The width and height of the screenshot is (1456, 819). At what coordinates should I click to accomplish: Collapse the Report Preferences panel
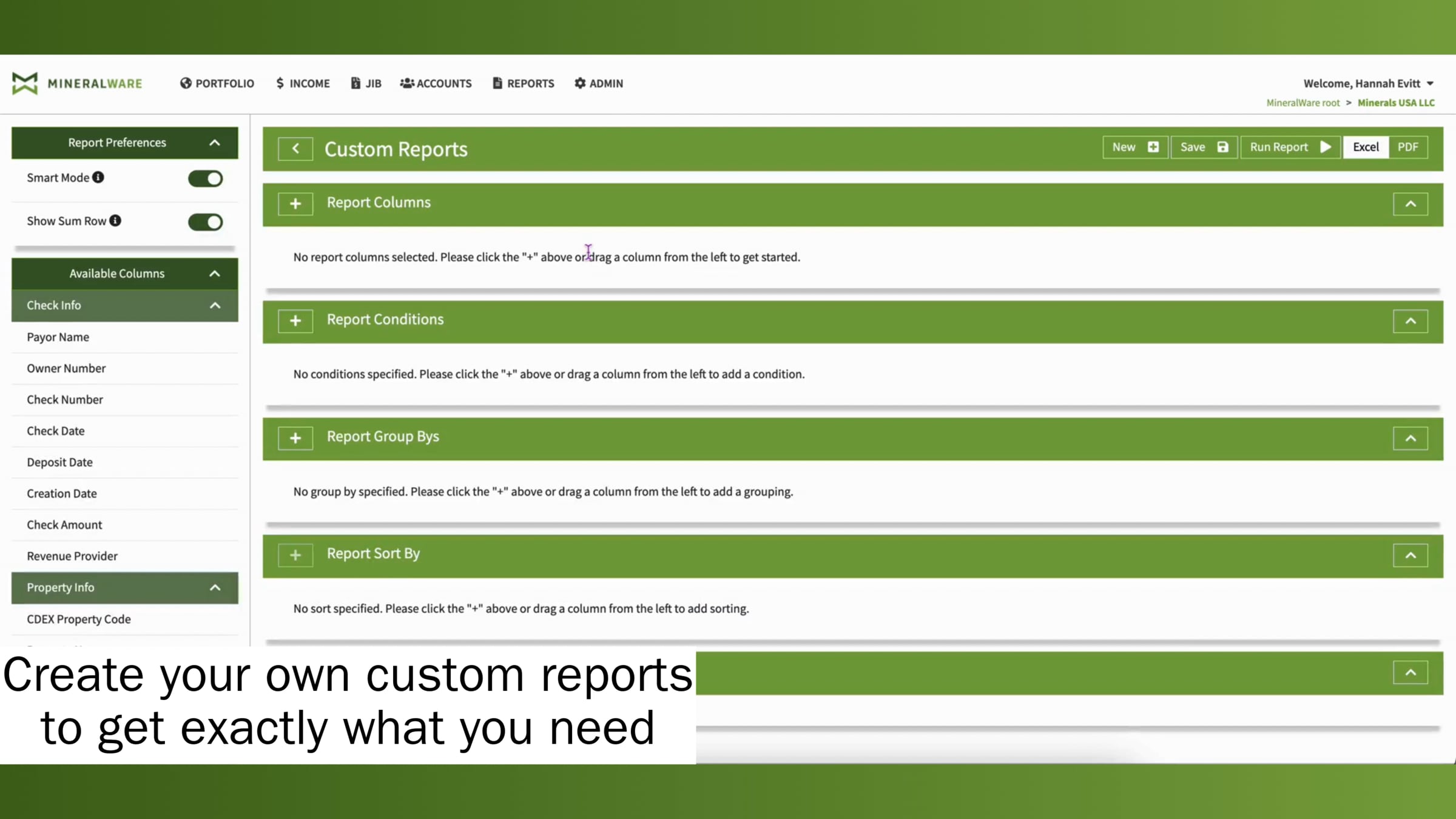[x=215, y=143]
